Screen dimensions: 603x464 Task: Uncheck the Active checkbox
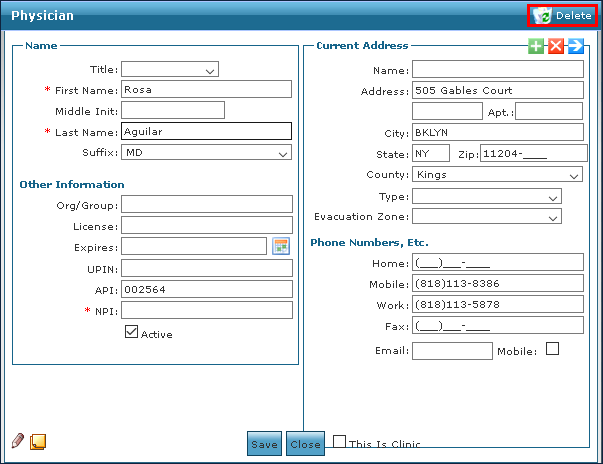click(x=131, y=333)
